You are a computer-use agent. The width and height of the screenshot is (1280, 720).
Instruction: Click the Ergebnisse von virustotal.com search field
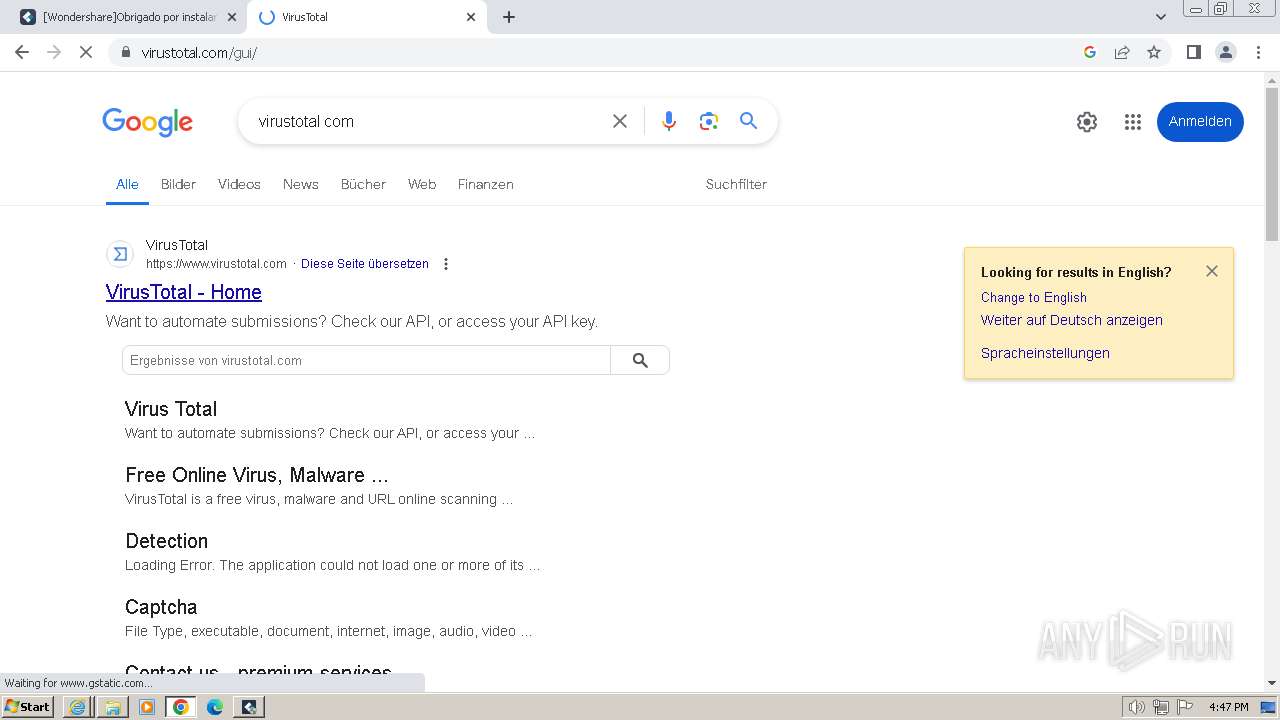pos(366,360)
